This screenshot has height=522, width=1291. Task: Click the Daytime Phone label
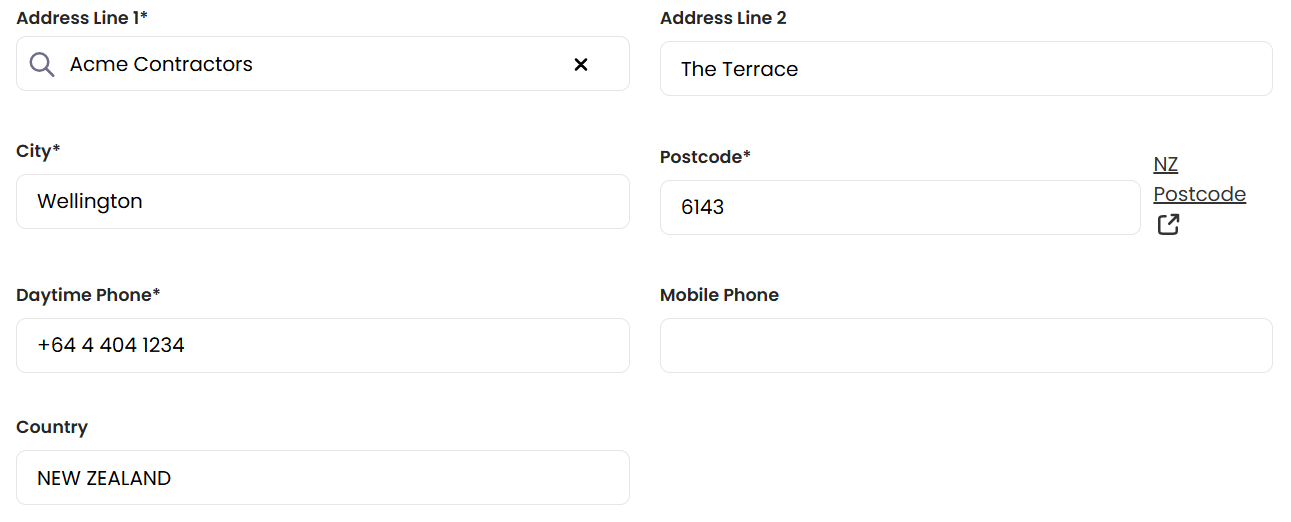88,295
